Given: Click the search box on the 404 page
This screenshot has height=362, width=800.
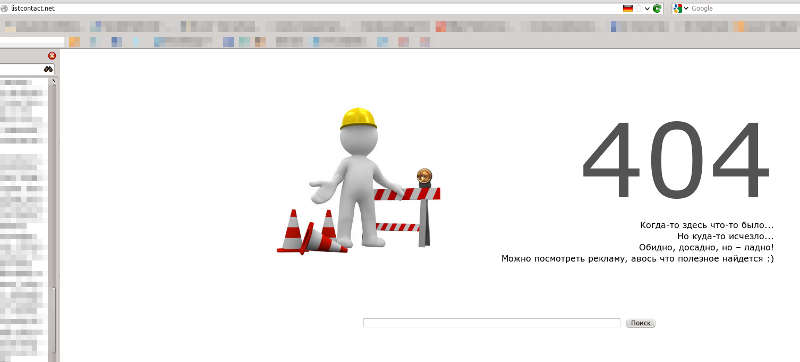Looking at the screenshot, I should 492,323.
